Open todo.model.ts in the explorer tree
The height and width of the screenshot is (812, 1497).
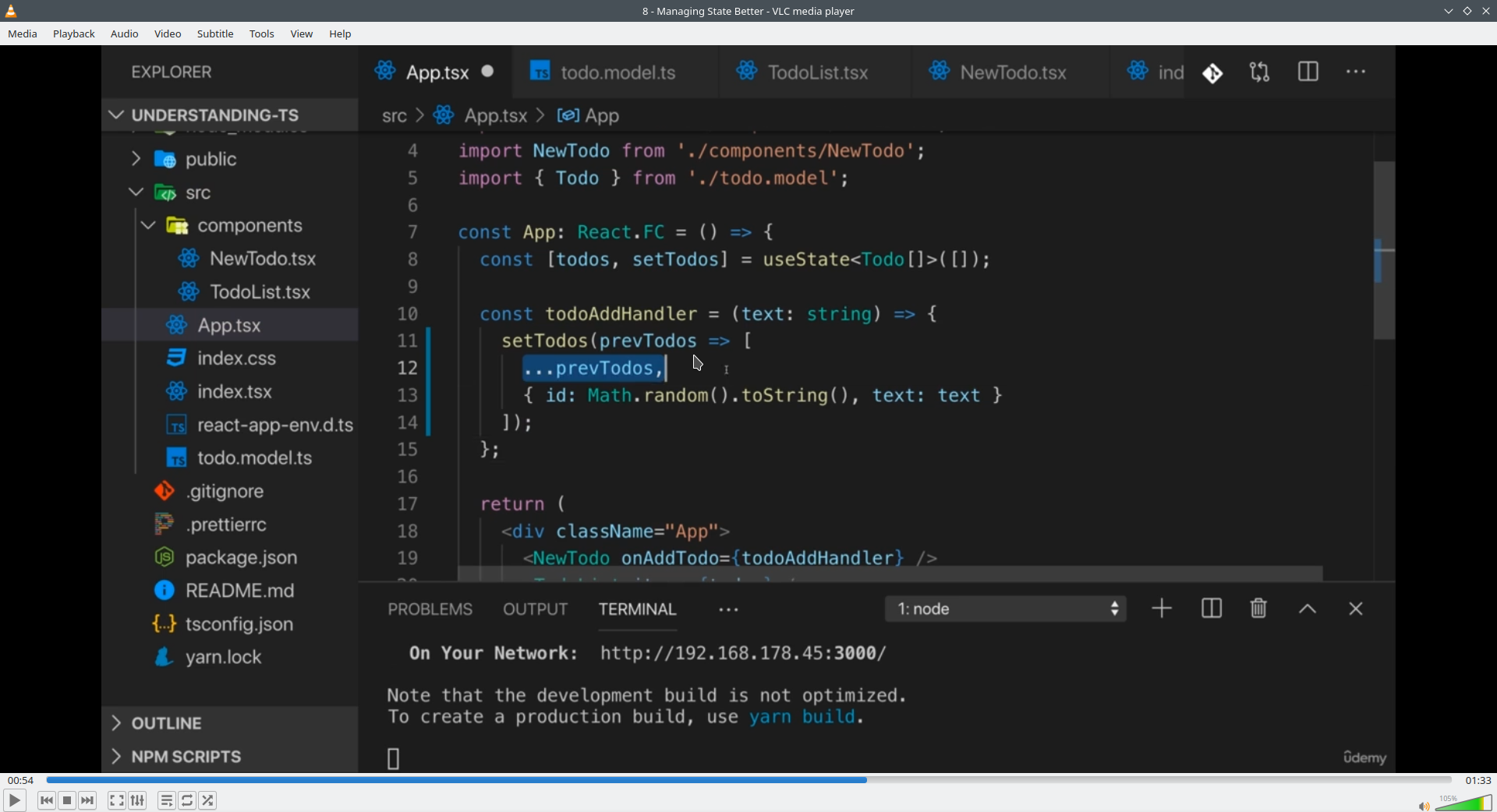pos(230,458)
